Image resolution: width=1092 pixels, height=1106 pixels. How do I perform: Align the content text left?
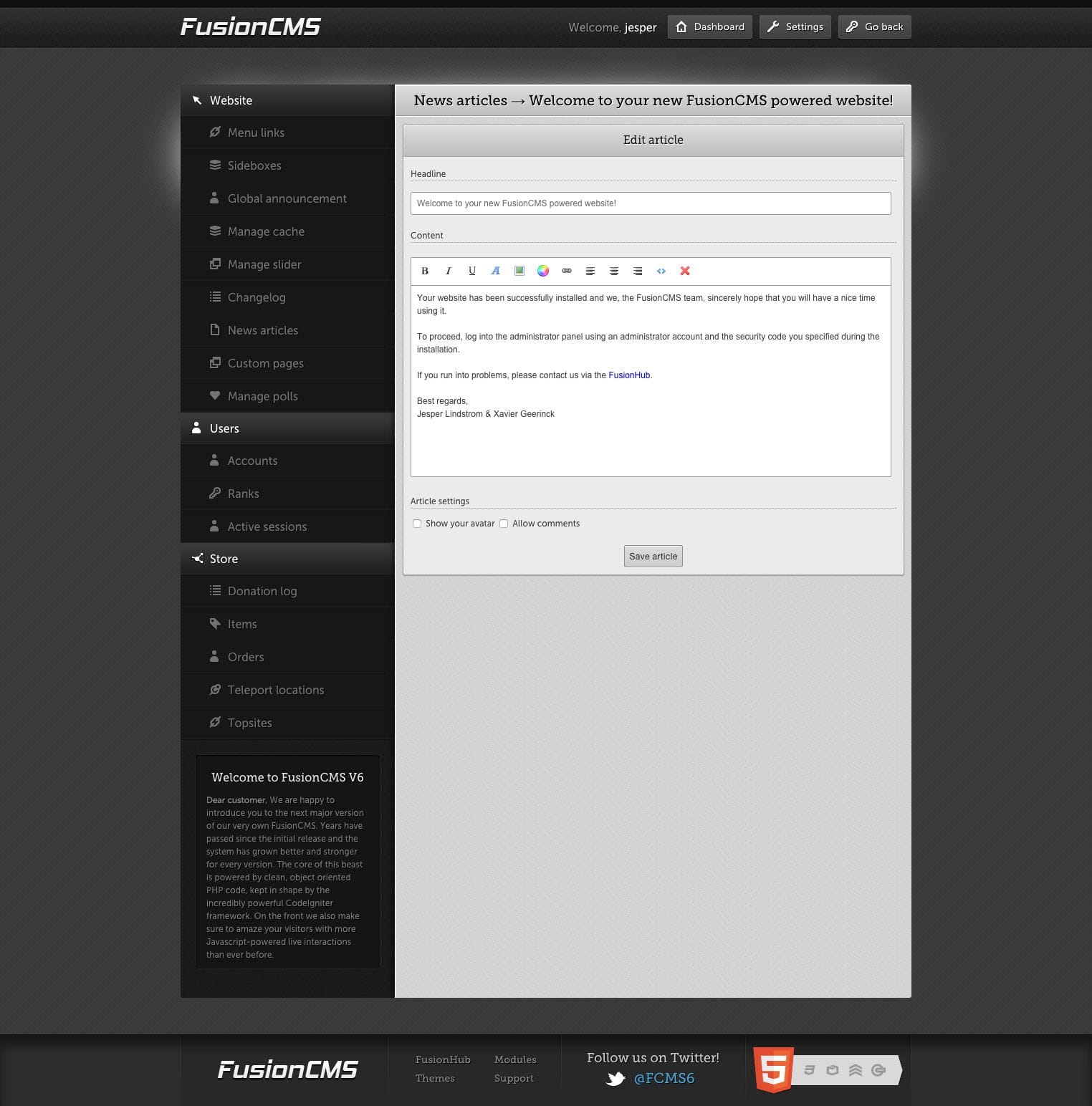click(590, 271)
